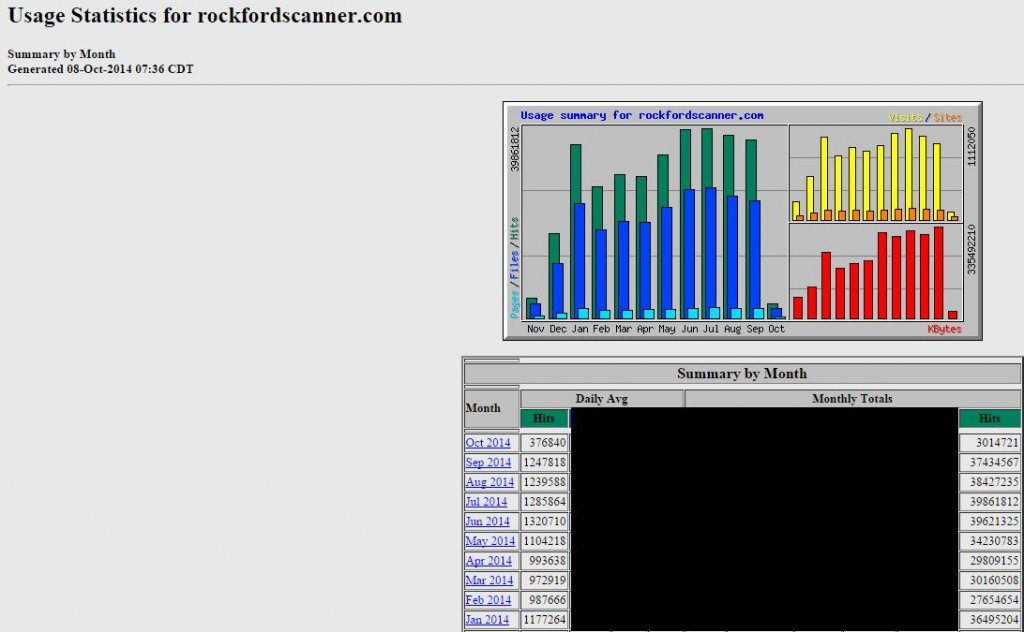Click the Jul label on chart axis
Image resolution: width=1024 pixels, height=632 pixels.
click(711, 329)
